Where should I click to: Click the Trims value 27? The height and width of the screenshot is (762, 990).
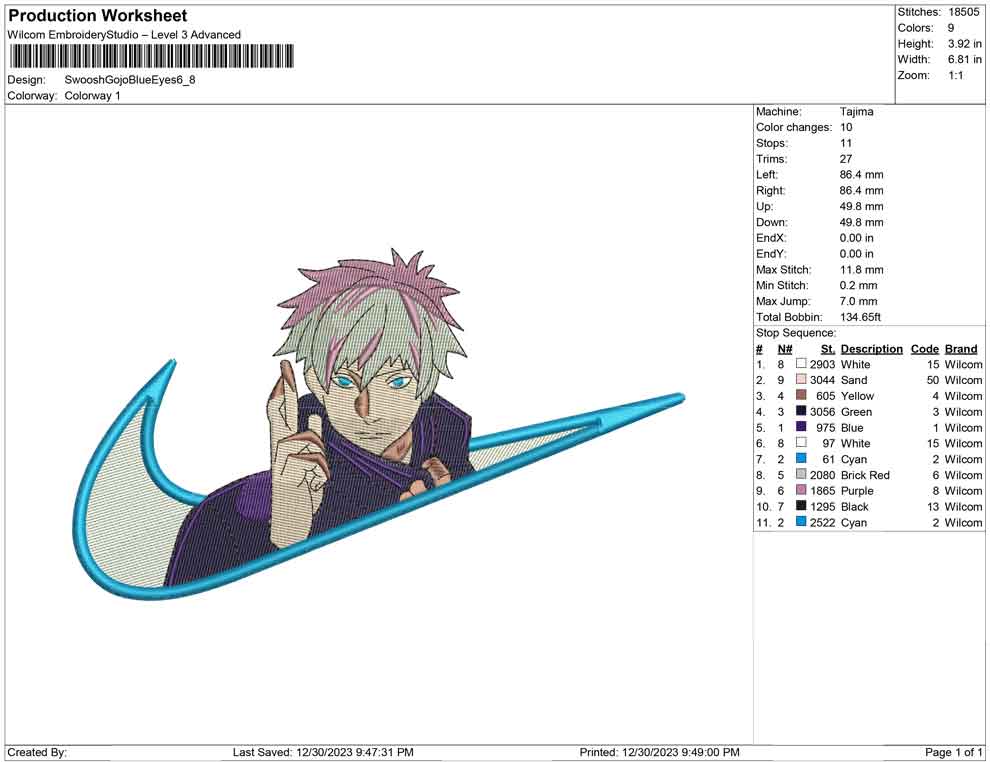[x=846, y=159]
